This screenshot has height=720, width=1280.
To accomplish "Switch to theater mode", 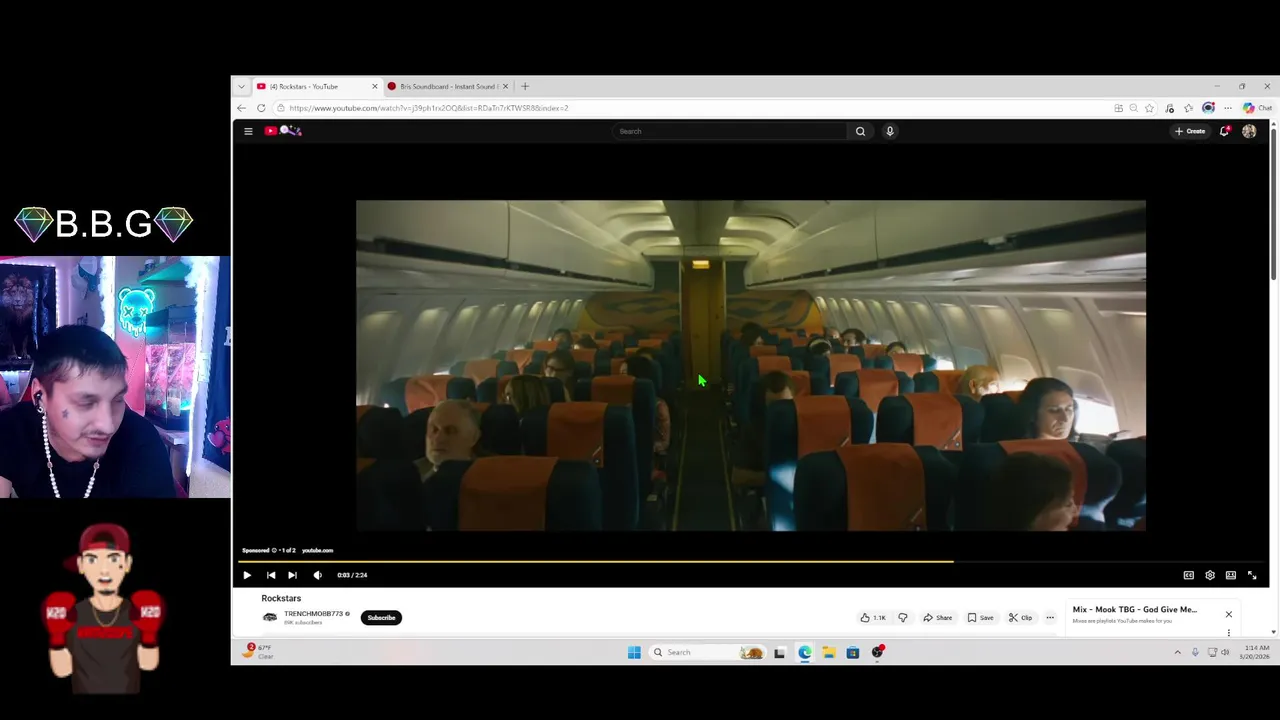I will 1231,575.
